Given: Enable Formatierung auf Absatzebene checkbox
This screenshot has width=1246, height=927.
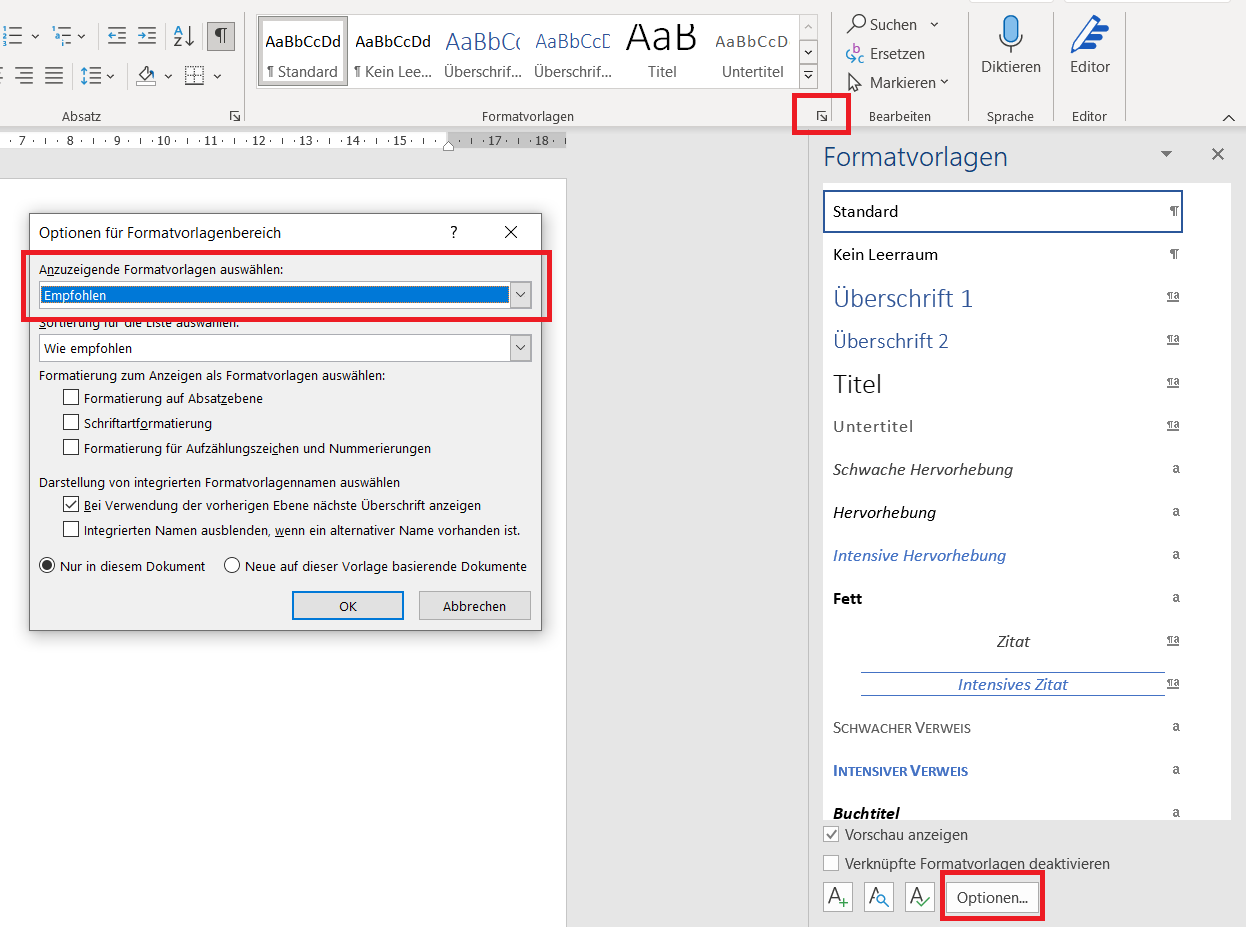Looking at the screenshot, I should 71,398.
